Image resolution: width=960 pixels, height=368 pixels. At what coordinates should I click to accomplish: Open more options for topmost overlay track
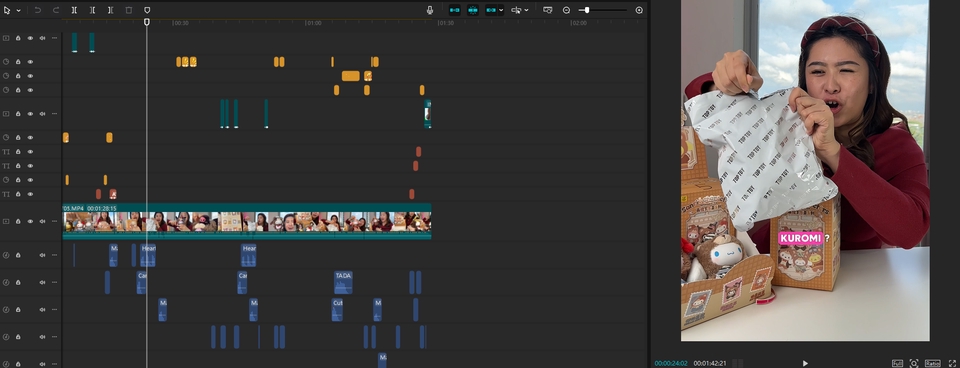54,38
